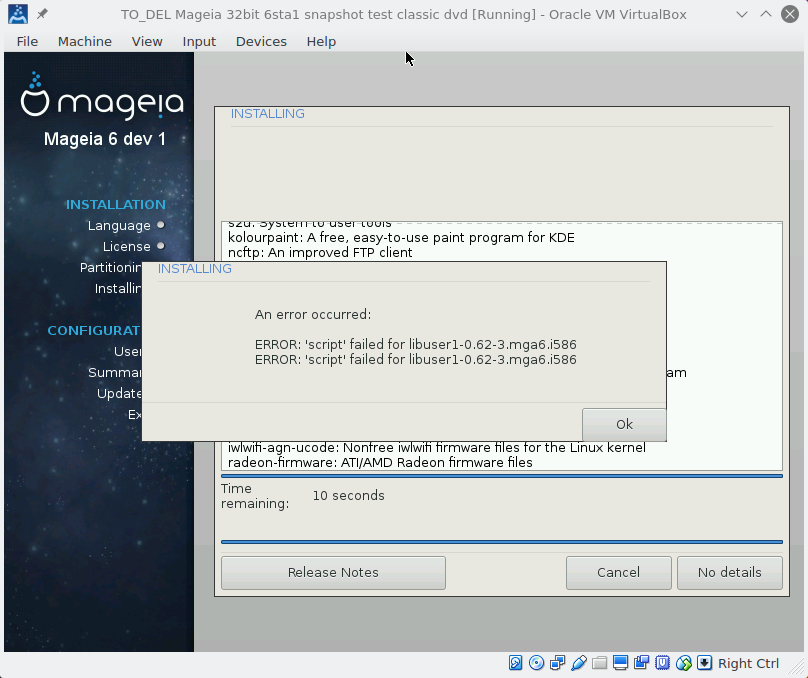Click the Language step in sidebar

[x=119, y=226]
